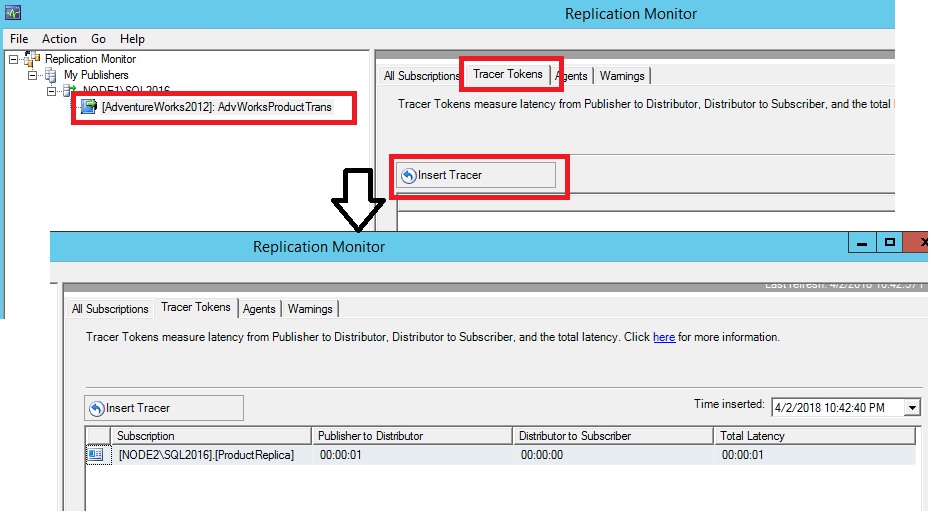931x522 pixels.
Task: Maximize the lower Replication Monitor window
Action: pos(888,243)
